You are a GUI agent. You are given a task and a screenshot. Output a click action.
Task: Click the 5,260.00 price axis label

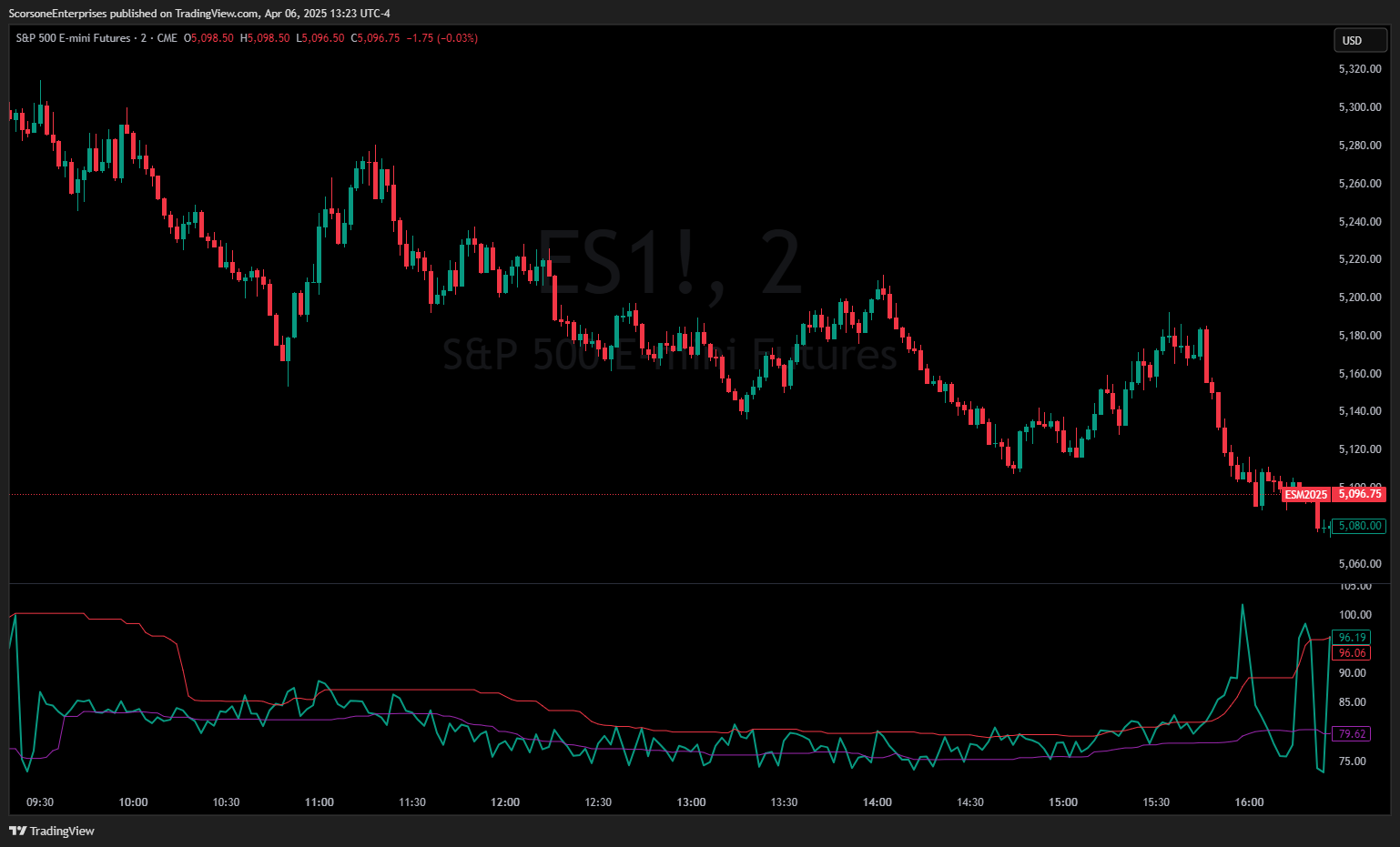(x=1360, y=184)
